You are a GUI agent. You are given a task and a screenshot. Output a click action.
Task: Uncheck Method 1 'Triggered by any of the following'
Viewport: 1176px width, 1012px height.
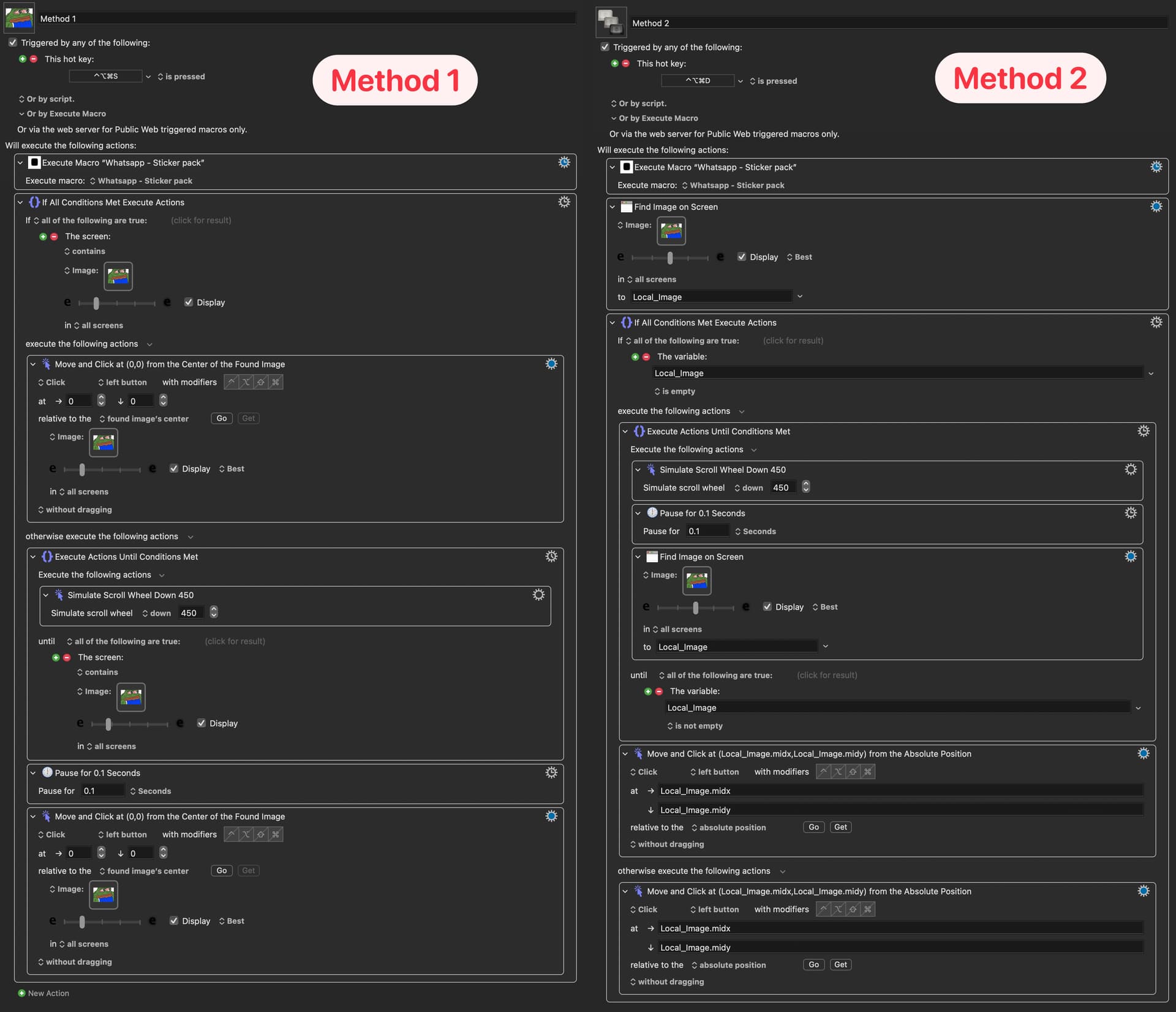(13, 42)
